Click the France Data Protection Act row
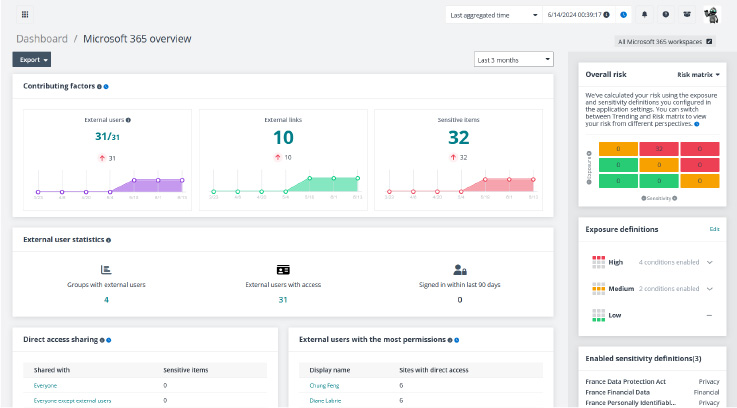 click(x=652, y=382)
